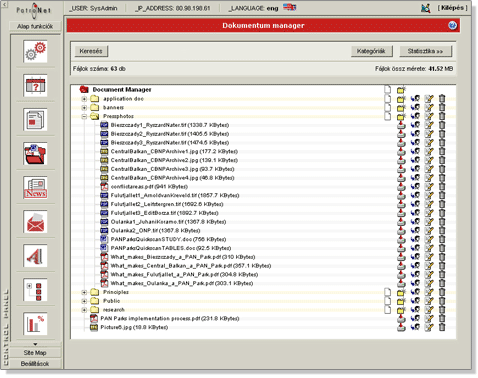Screen dimensions: 478x378
Task: Edit the Picture5.jpg file entry
Action: pyautogui.click(x=429, y=327)
